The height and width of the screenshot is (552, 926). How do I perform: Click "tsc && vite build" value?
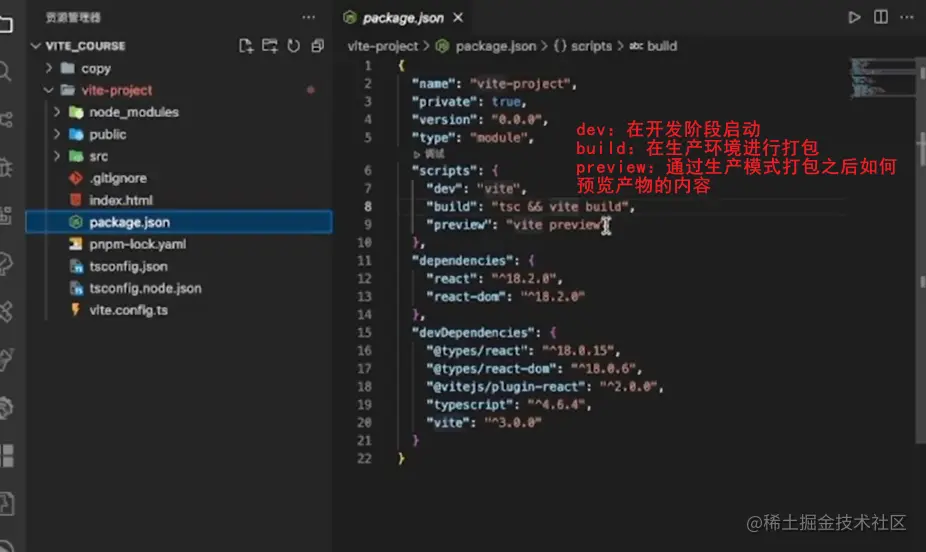pyautogui.click(x=559, y=206)
